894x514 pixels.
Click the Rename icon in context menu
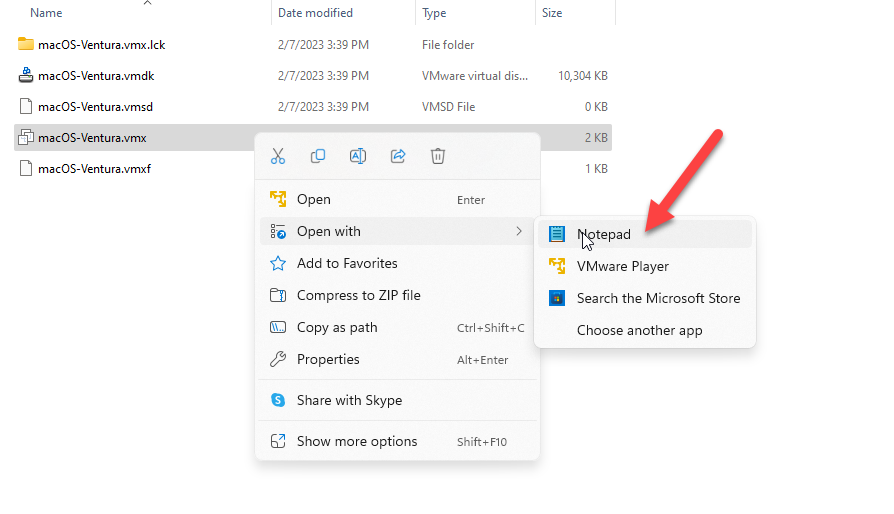point(358,156)
